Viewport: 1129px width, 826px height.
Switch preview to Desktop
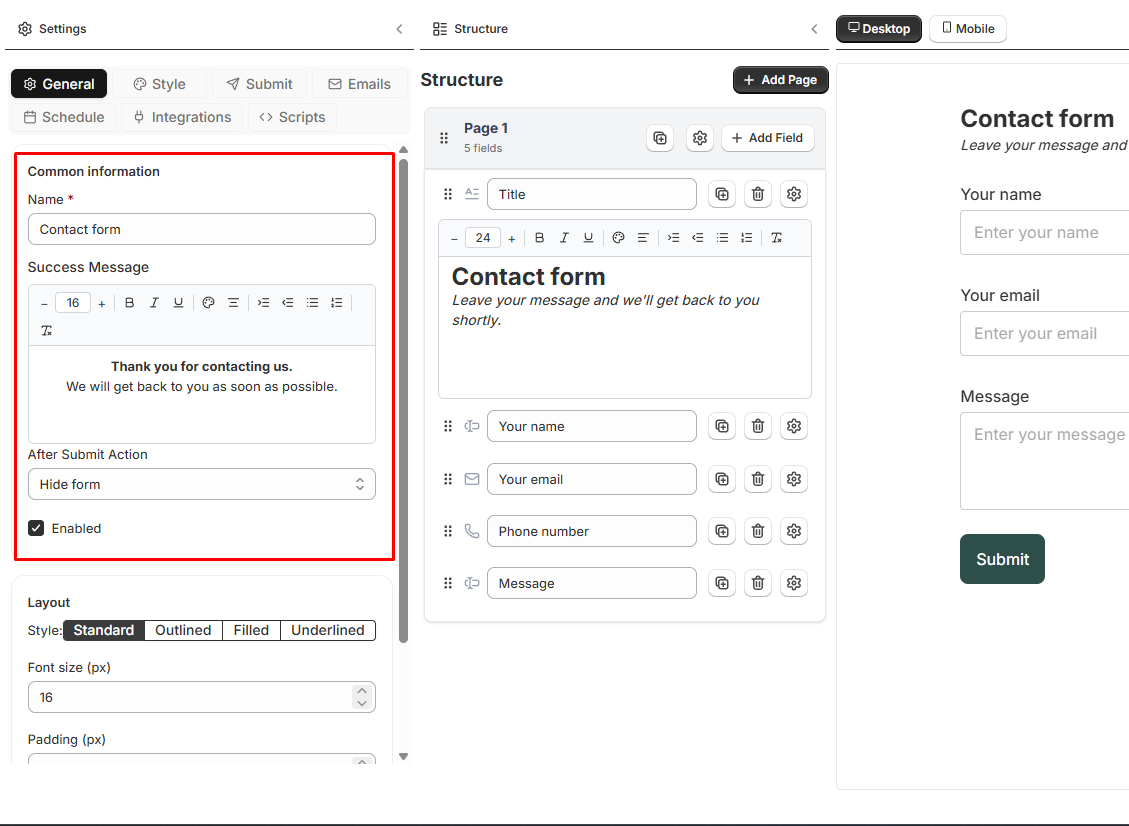coord(879,29)
